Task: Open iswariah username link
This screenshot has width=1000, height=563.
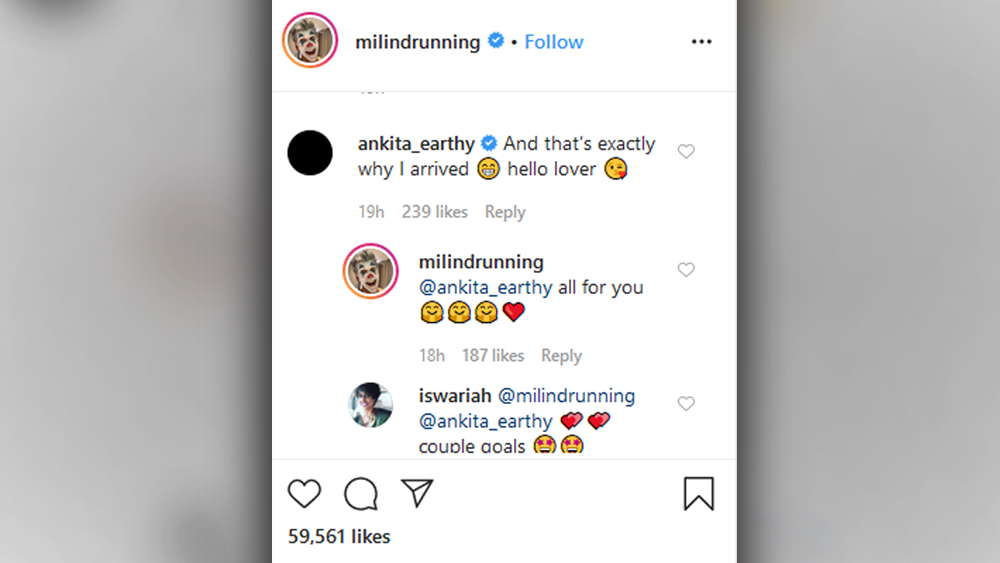Action: point(454,396)
